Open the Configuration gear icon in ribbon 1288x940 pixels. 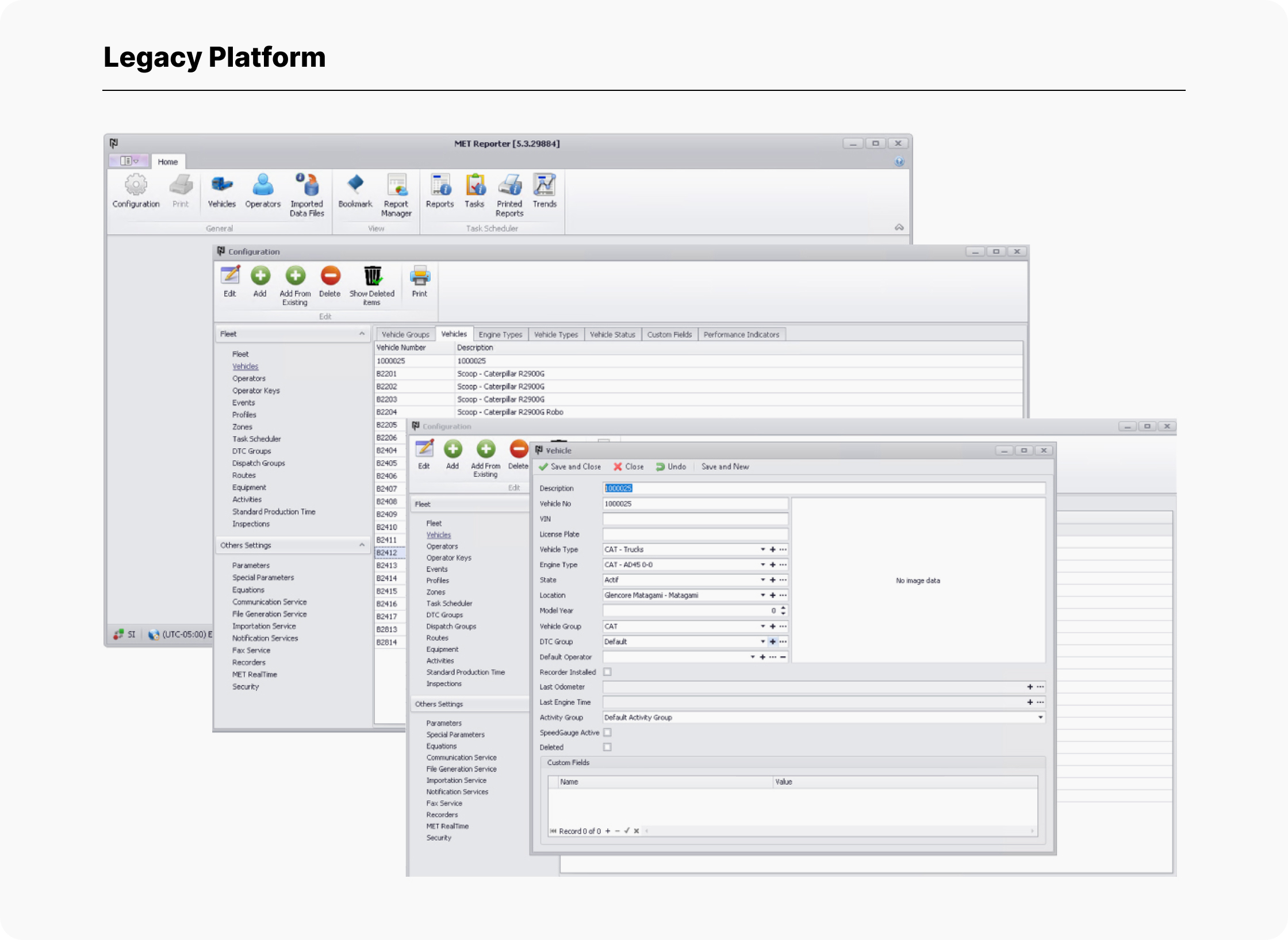(136, 186)
